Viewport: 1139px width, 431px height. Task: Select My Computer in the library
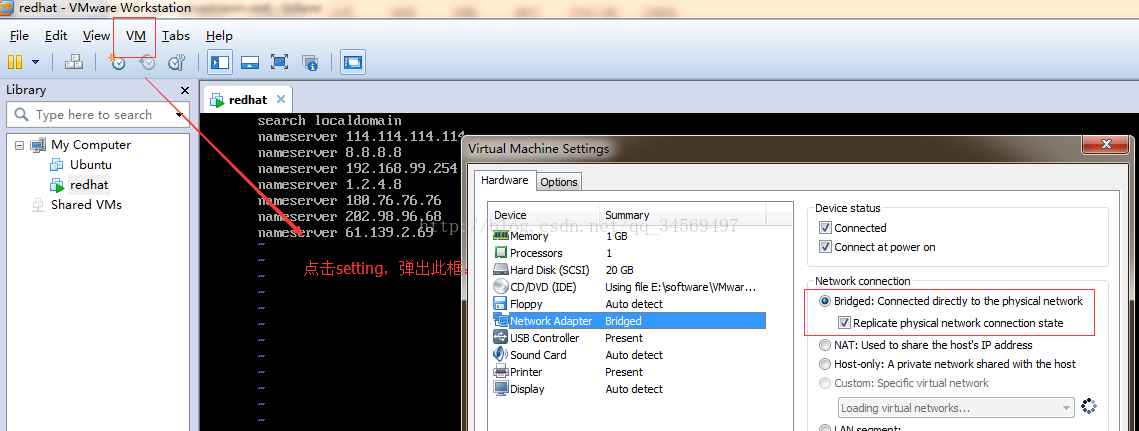point(91,145)
